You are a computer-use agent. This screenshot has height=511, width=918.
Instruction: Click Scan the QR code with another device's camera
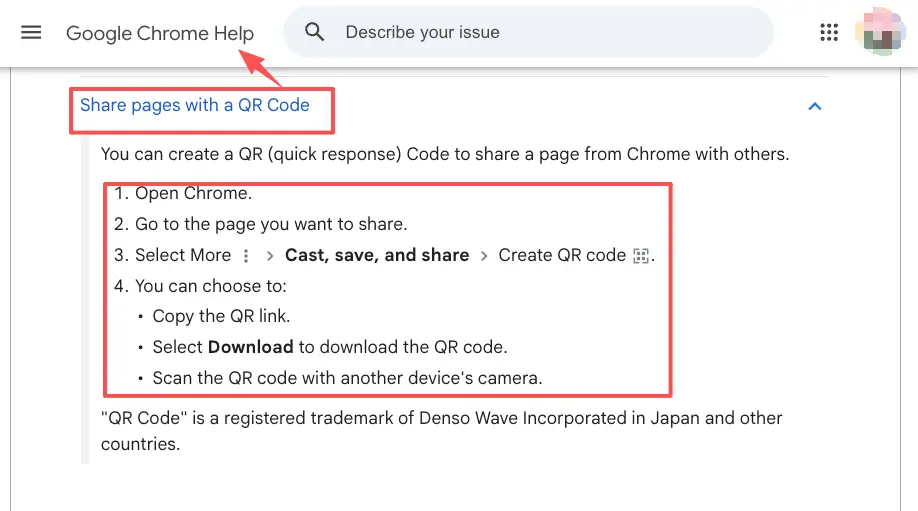[x=347, y=378]
